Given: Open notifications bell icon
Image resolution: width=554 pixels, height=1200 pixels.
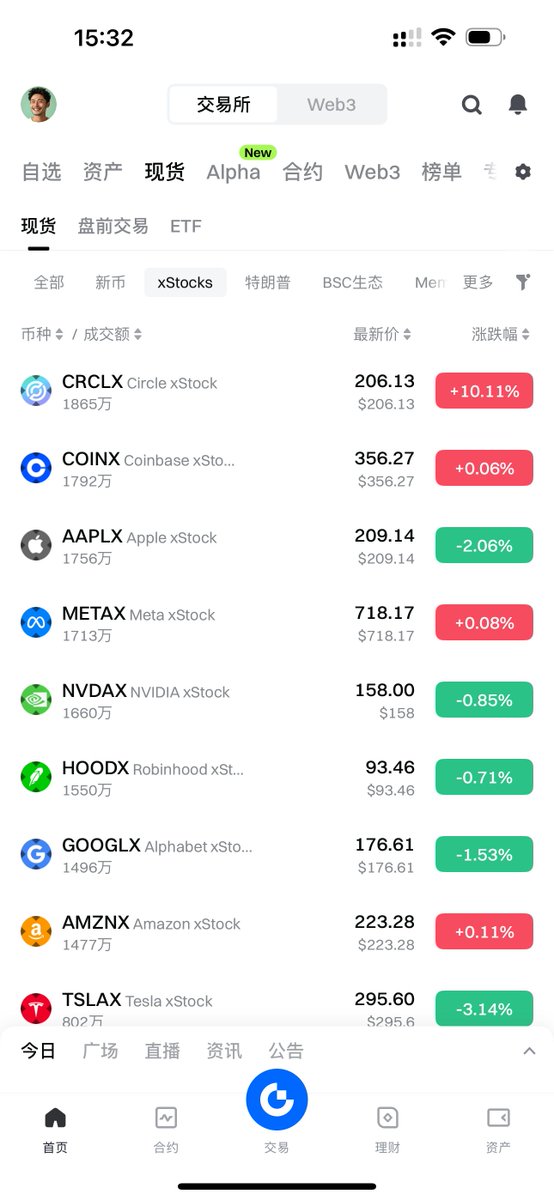Looking at the screenshot, I should (x=518, y=104).
